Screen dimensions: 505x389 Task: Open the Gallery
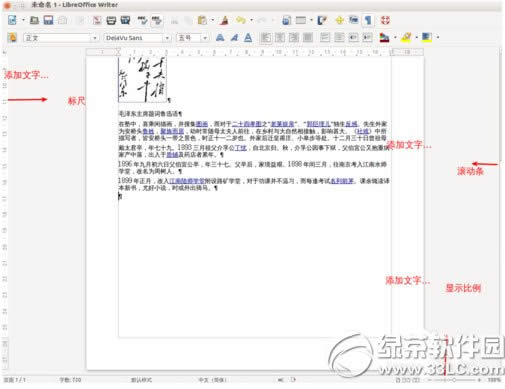pos(354,20)
